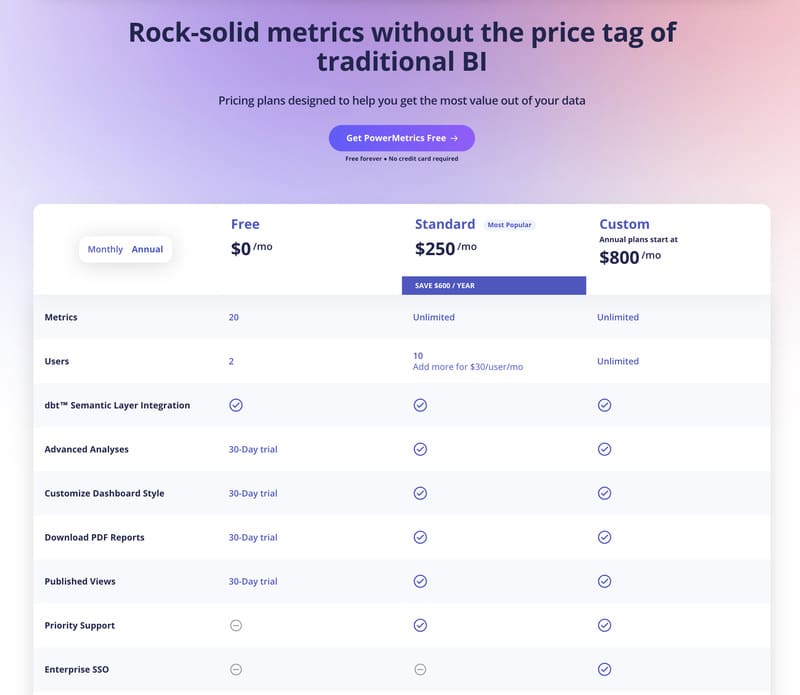Click the Free plan Metrics value 20
Screen dimensions: 800x695
point(234,317)
